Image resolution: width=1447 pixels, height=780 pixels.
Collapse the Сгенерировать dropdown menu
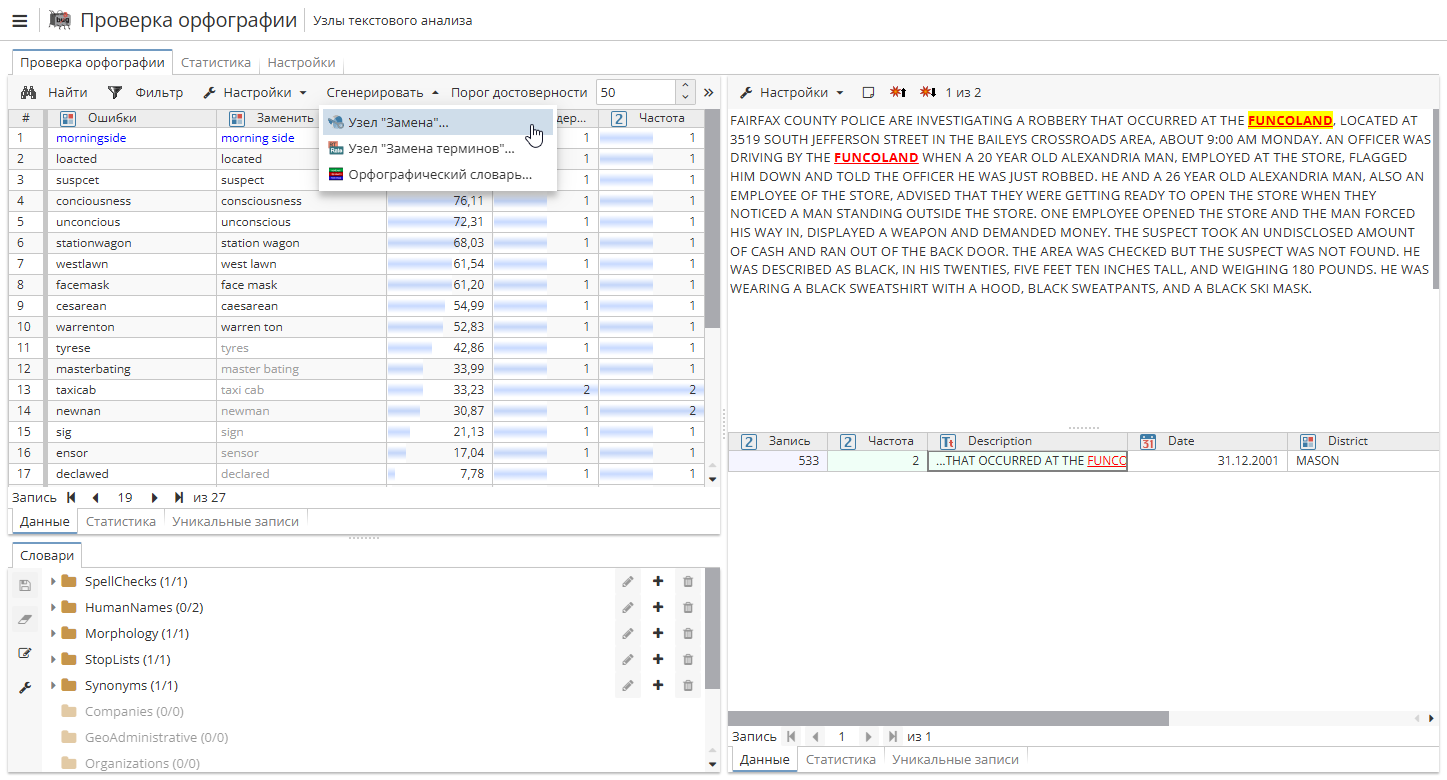coord(382,93)
